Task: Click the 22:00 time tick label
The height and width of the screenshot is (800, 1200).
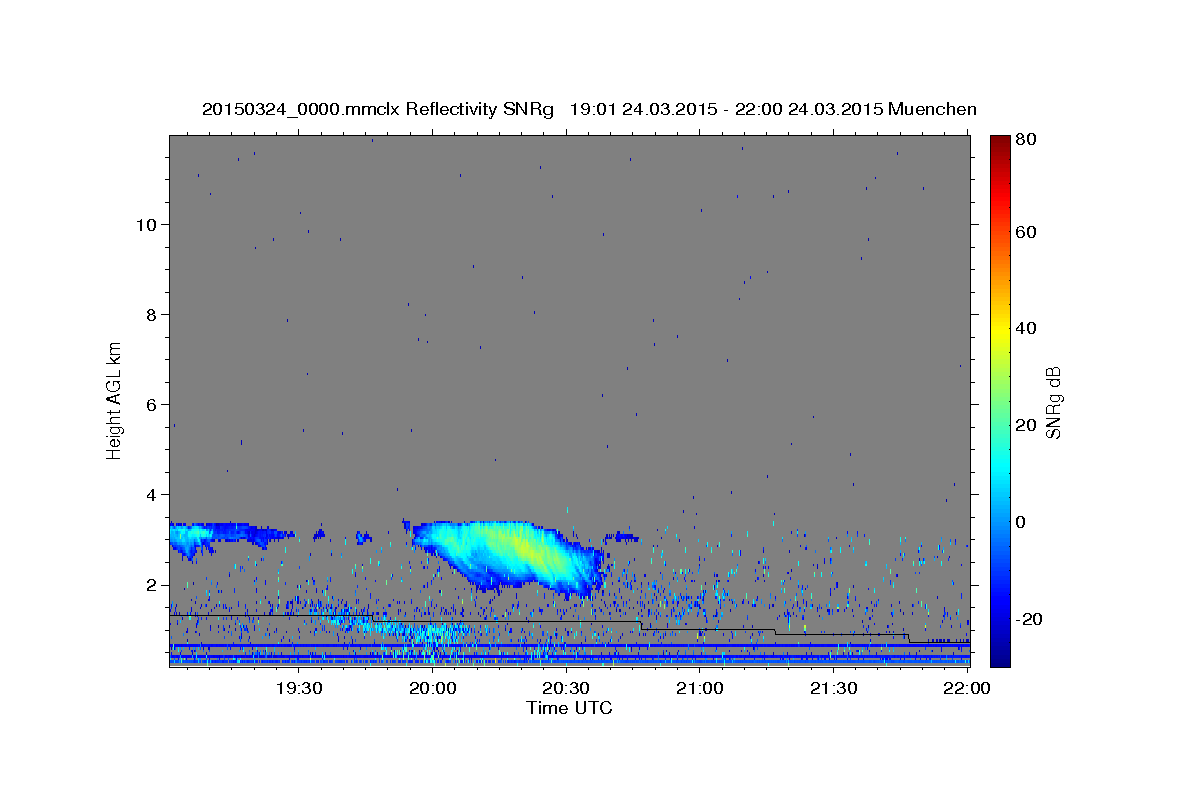Action: point(967,688)
